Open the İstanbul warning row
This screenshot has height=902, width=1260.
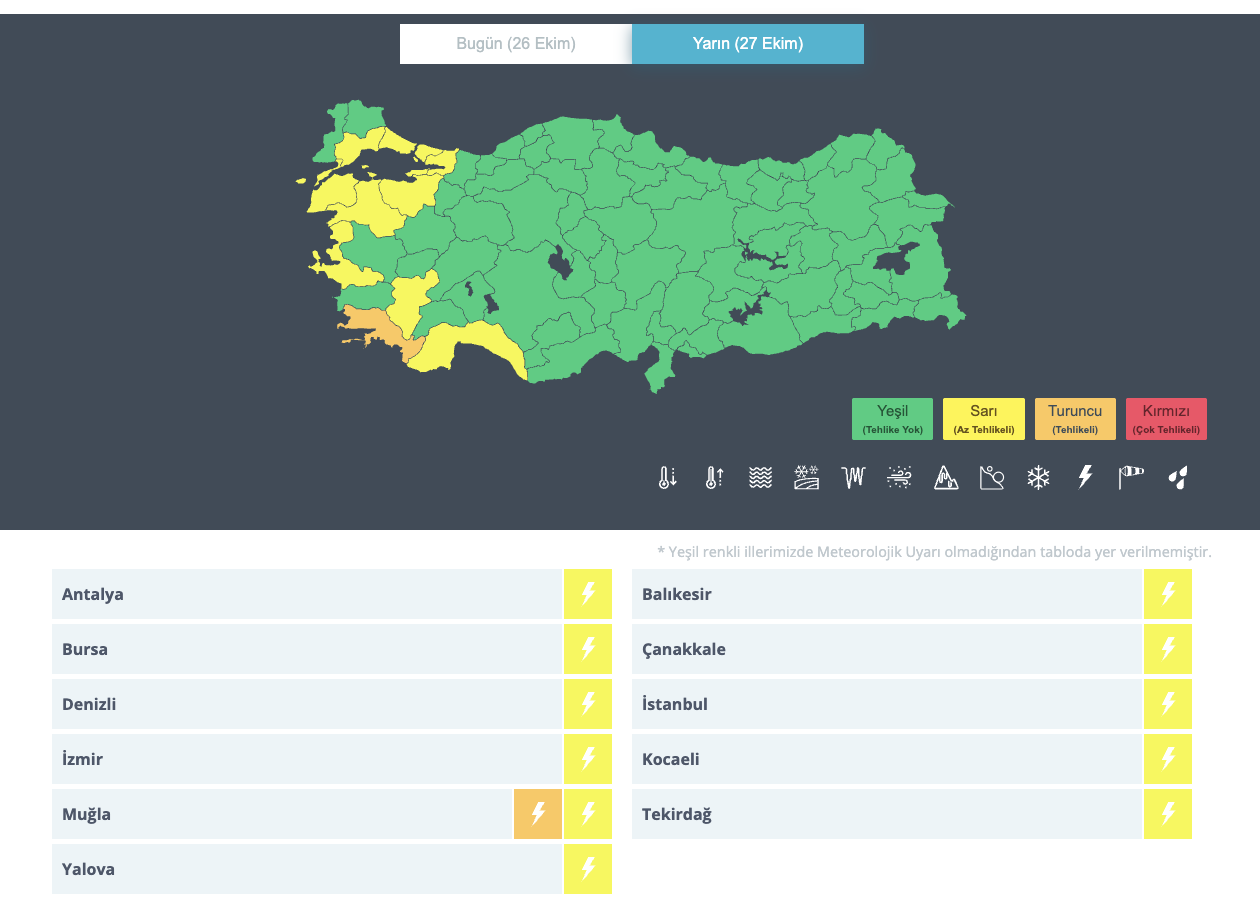pyautogui.click(x=912, y=704)
